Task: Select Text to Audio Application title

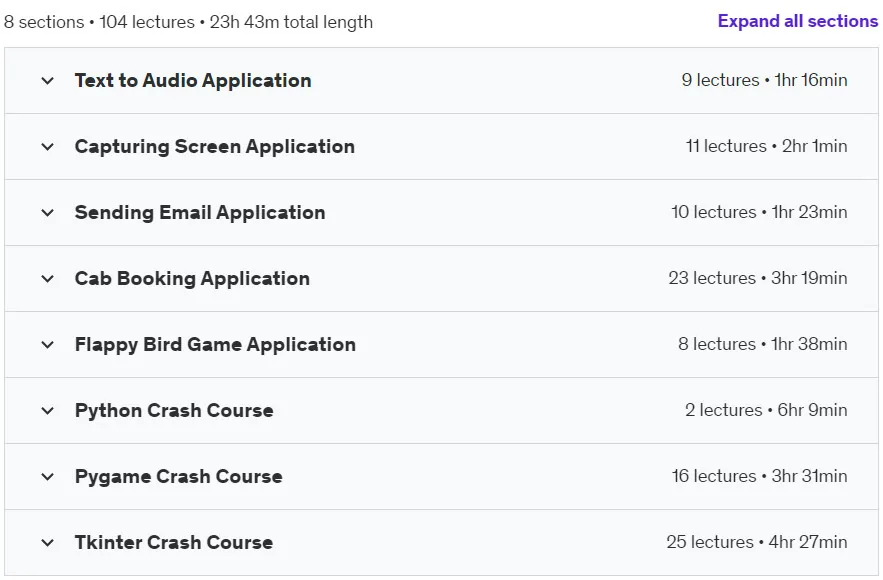Action: pyautogui.click(x=193, y=81)
